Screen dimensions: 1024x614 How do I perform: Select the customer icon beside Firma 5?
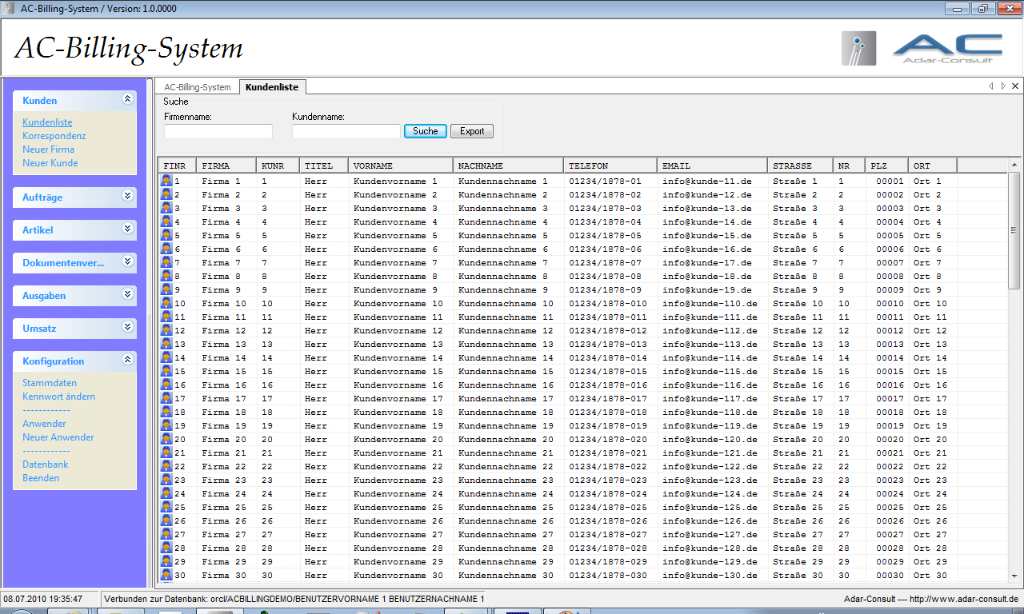(167, 235)
